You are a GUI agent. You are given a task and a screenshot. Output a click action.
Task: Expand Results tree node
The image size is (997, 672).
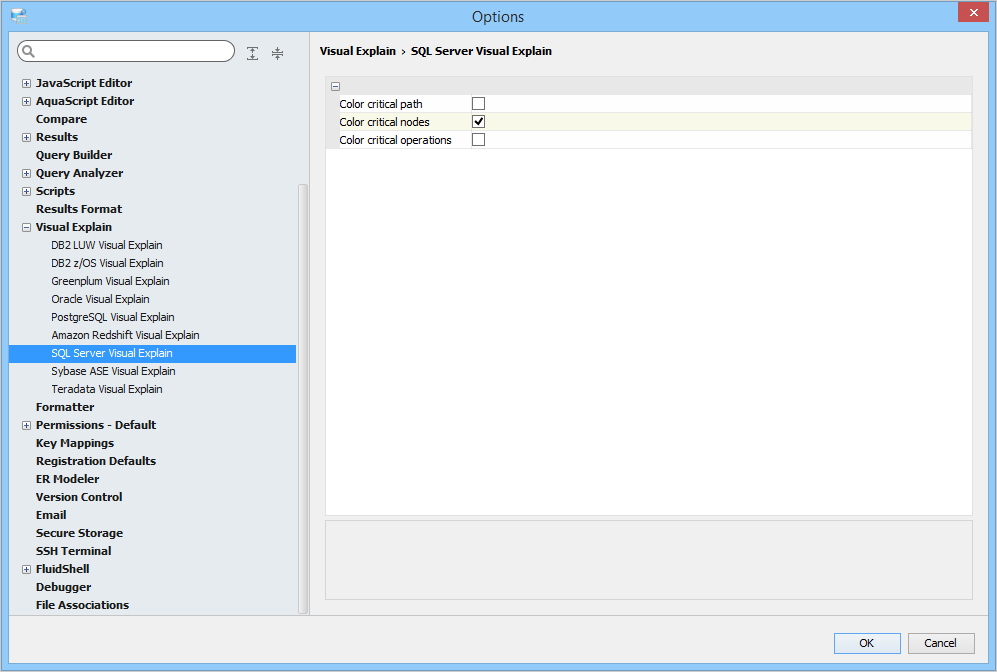[x=26, y=137]
